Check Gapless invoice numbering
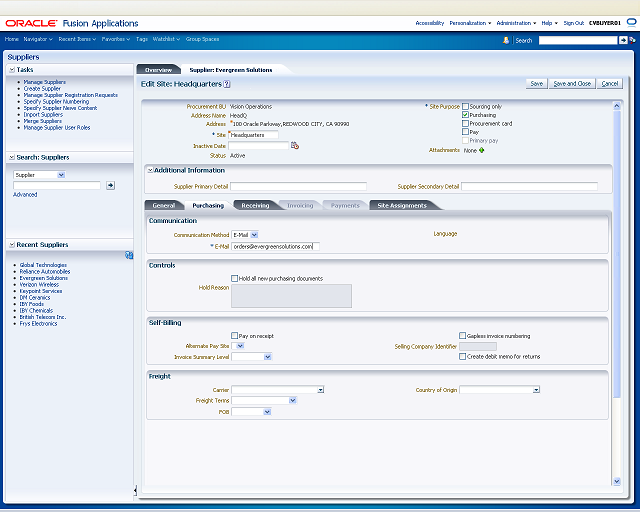Image resolution: width=640 pixels, height=512 pixels. point(462,336)
